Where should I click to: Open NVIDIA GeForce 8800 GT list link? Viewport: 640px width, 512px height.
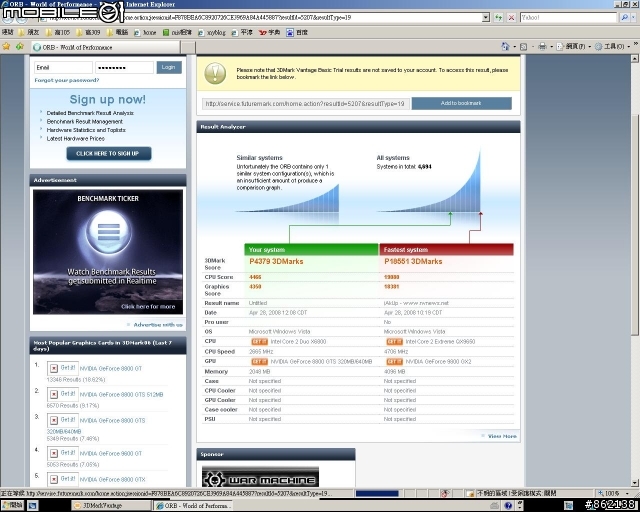point(111,368)
